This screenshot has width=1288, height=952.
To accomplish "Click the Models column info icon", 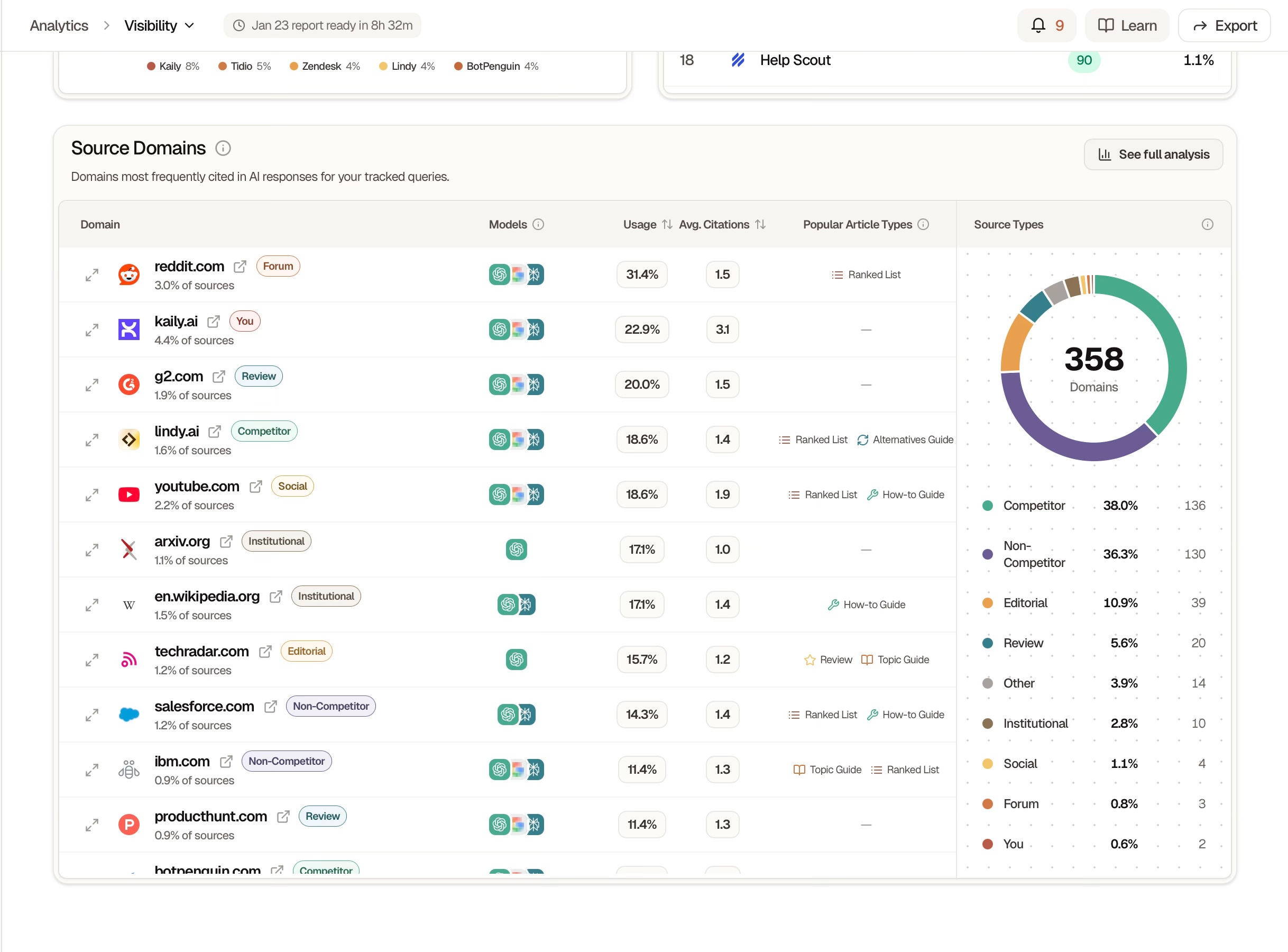I will (538, 224).
